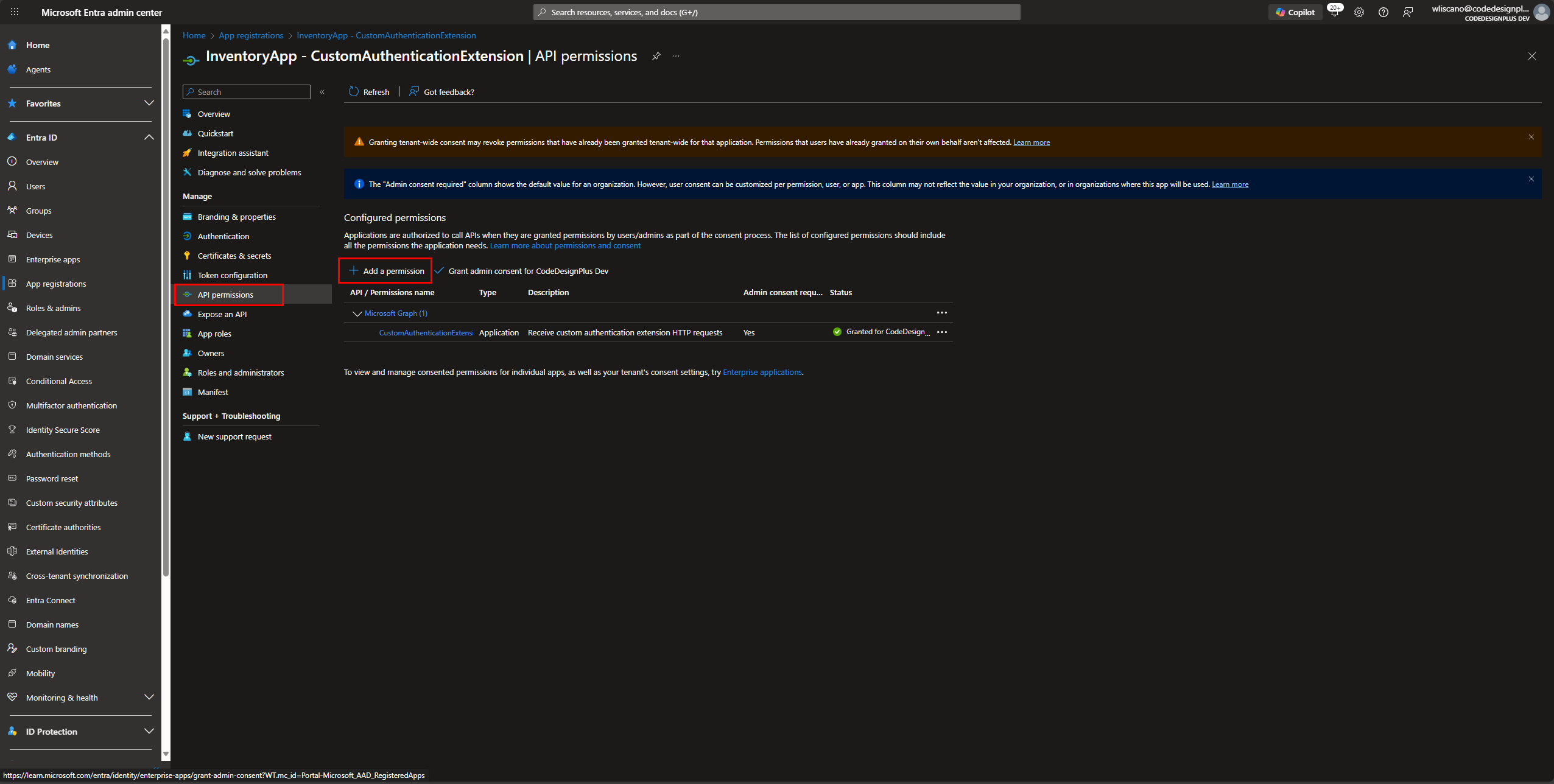Open Expose an API blade
The width and height of the screenshot is (1554, 784).
point(222,314)
